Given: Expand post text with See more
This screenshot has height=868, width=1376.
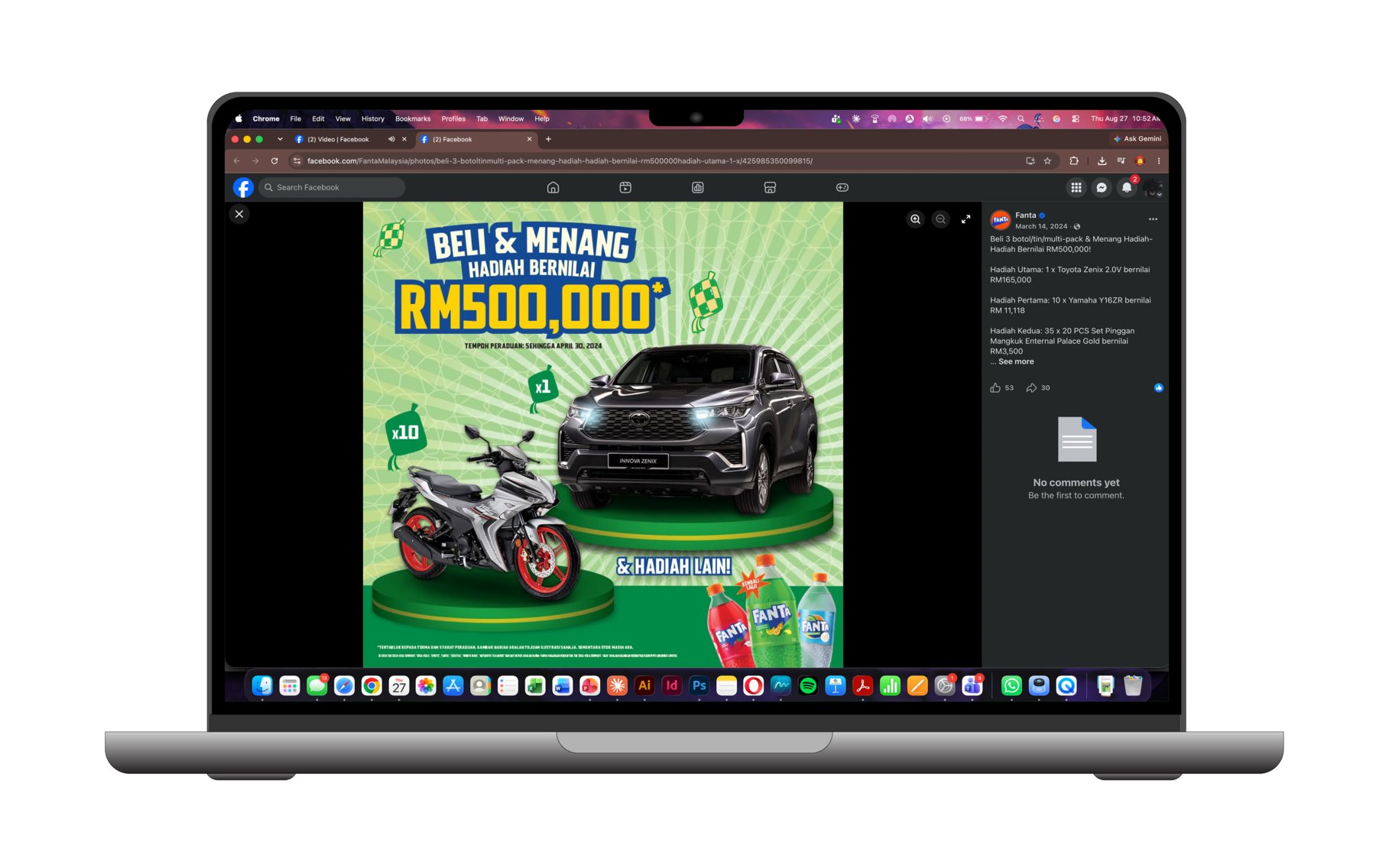Looking at the screenshot, I should coord(1016,362).
